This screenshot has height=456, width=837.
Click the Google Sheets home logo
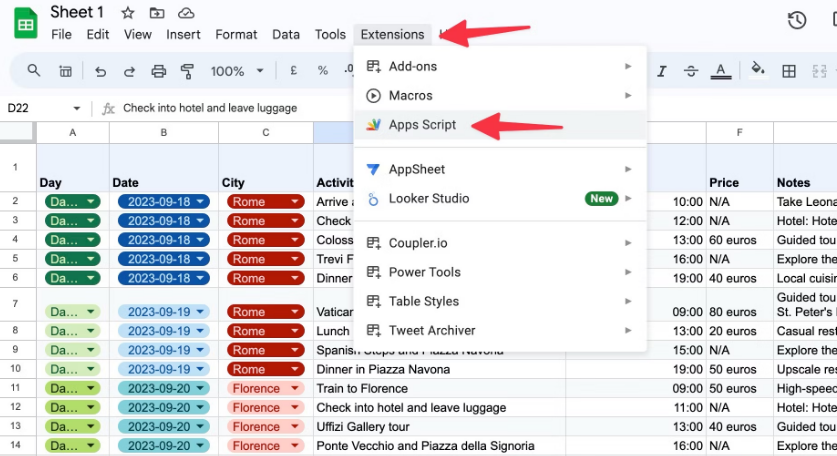pos(26,23)
